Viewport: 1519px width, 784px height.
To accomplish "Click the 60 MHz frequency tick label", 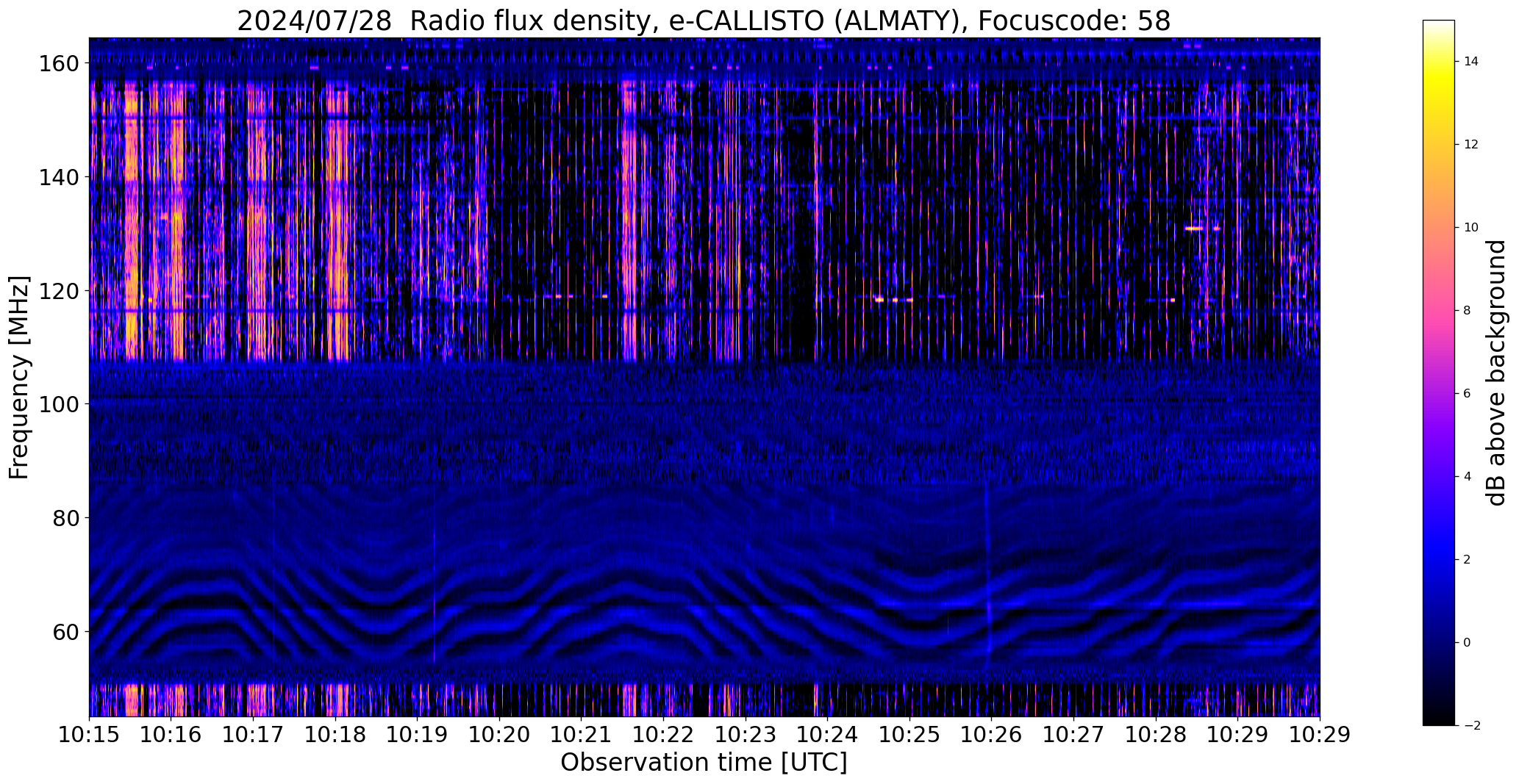I will [x=65, y=632].
